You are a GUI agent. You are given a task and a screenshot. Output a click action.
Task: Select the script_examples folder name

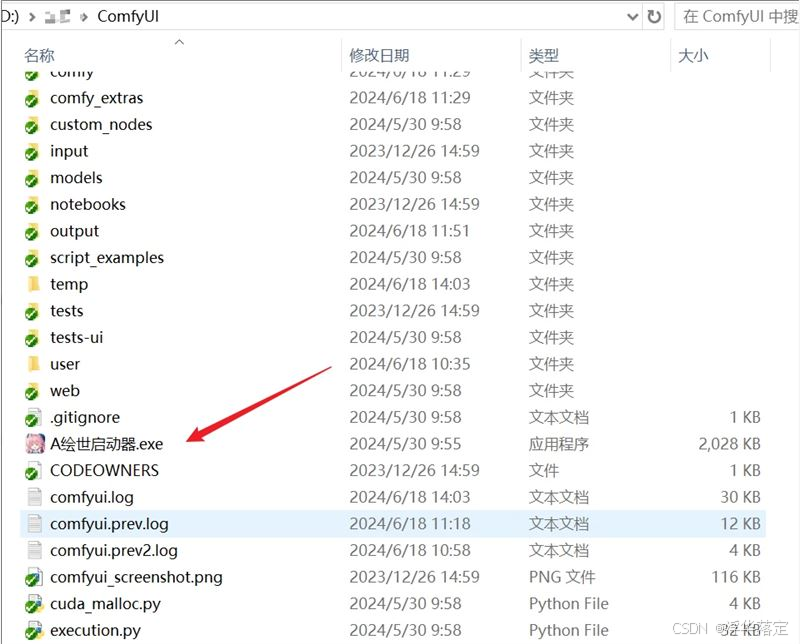tap(107, 258)
